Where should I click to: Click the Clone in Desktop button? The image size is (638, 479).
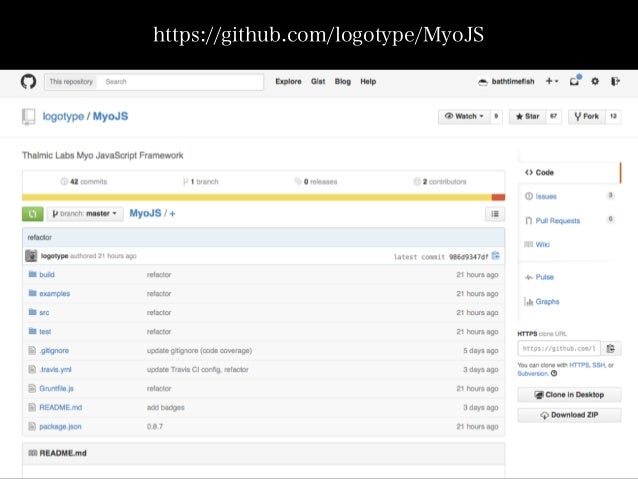point(569,395)
